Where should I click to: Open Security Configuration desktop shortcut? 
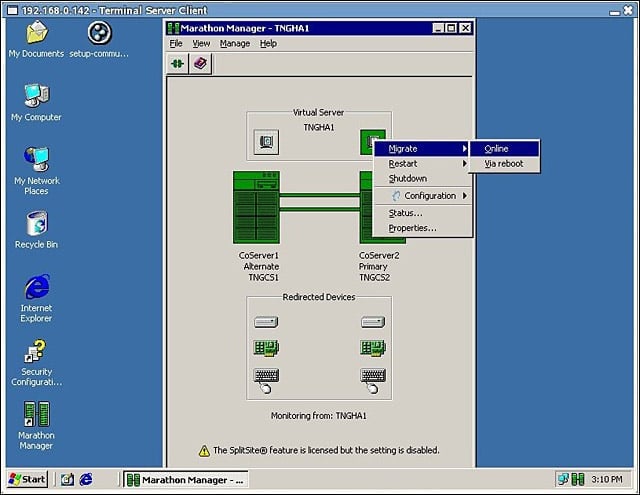tap(36, 351)
